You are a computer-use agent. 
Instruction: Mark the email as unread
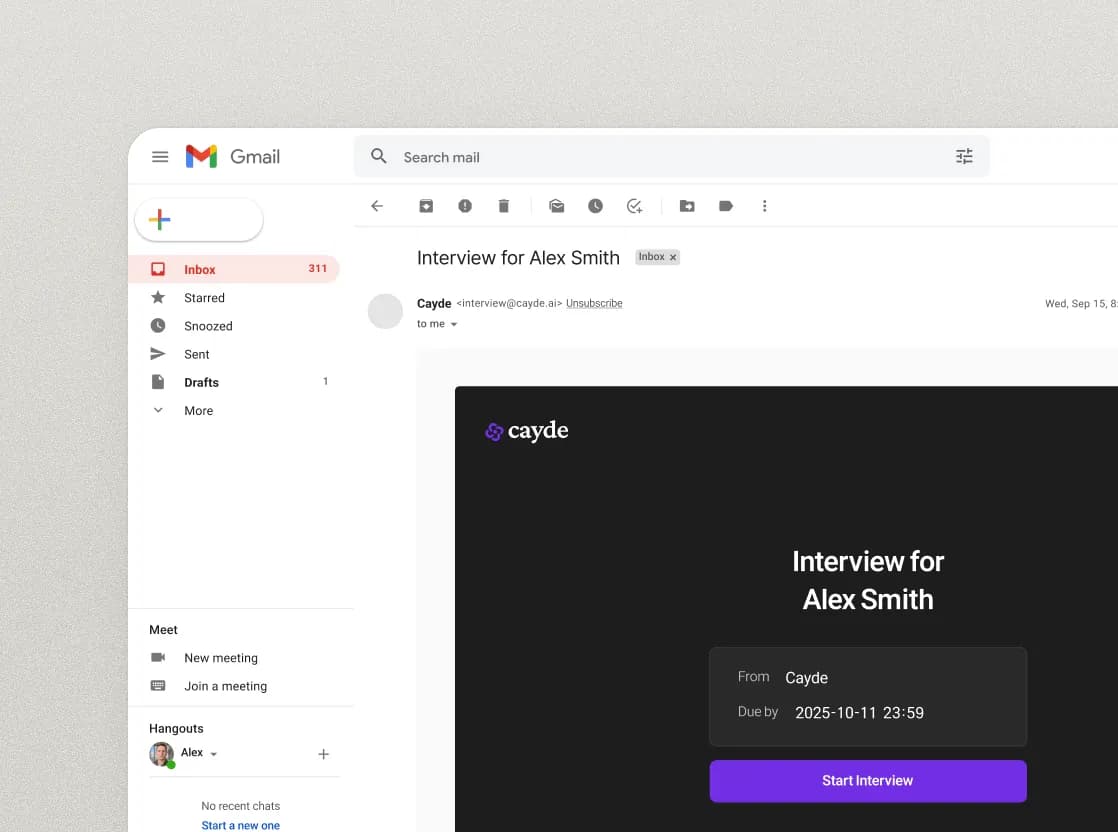pos(556,206)
